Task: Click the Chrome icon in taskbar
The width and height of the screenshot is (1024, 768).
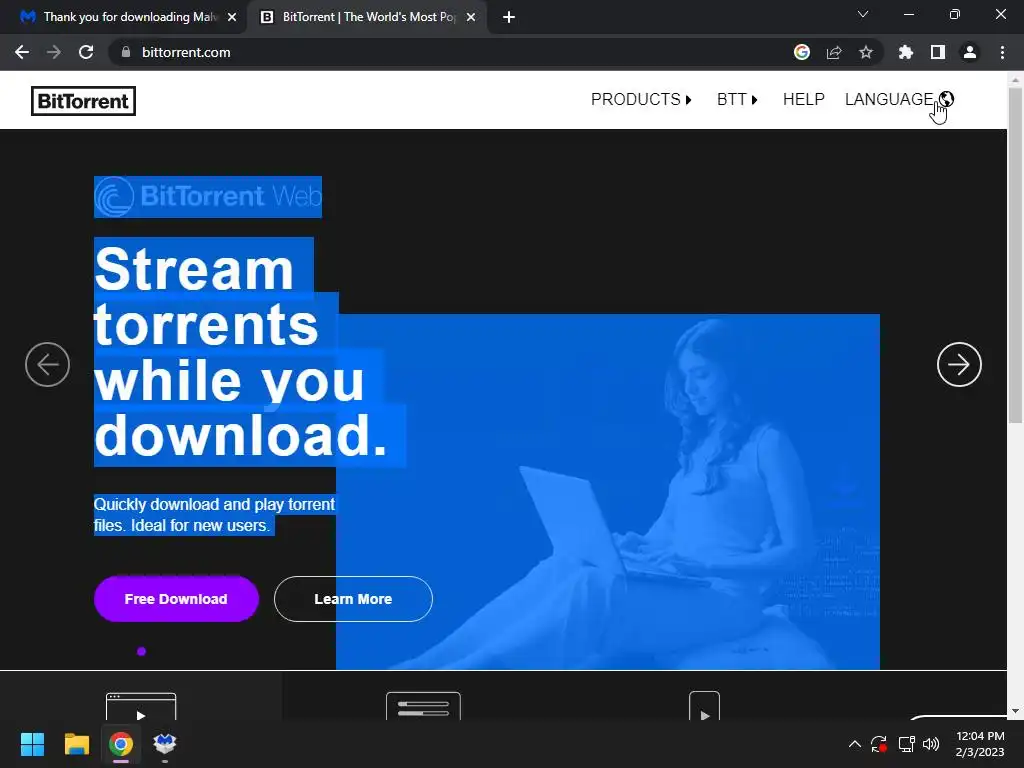Action: [x=121, y=744]
